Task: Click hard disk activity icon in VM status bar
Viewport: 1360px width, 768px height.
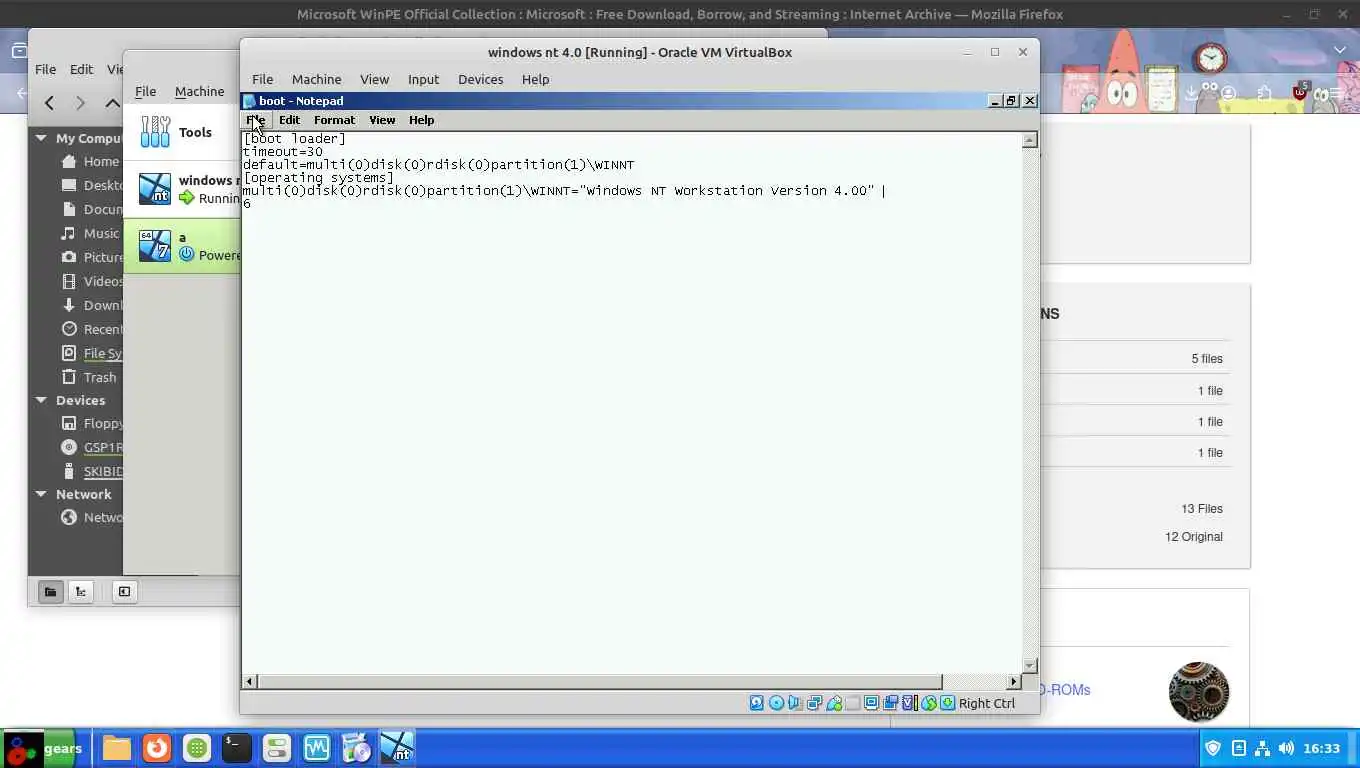Action: 757,703
